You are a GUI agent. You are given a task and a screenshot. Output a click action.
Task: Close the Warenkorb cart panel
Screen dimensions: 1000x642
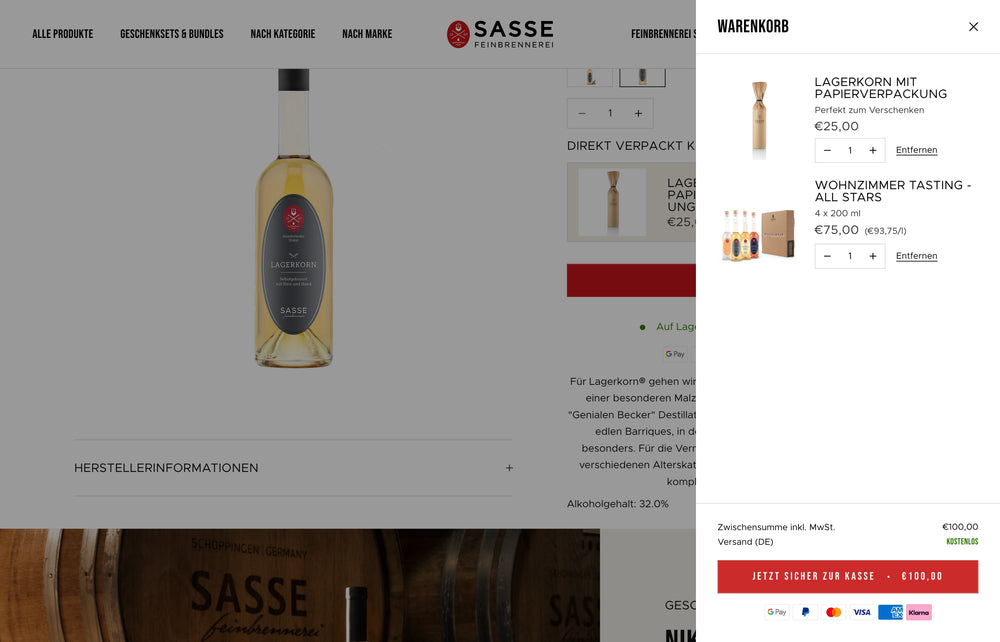click(973, 27)
